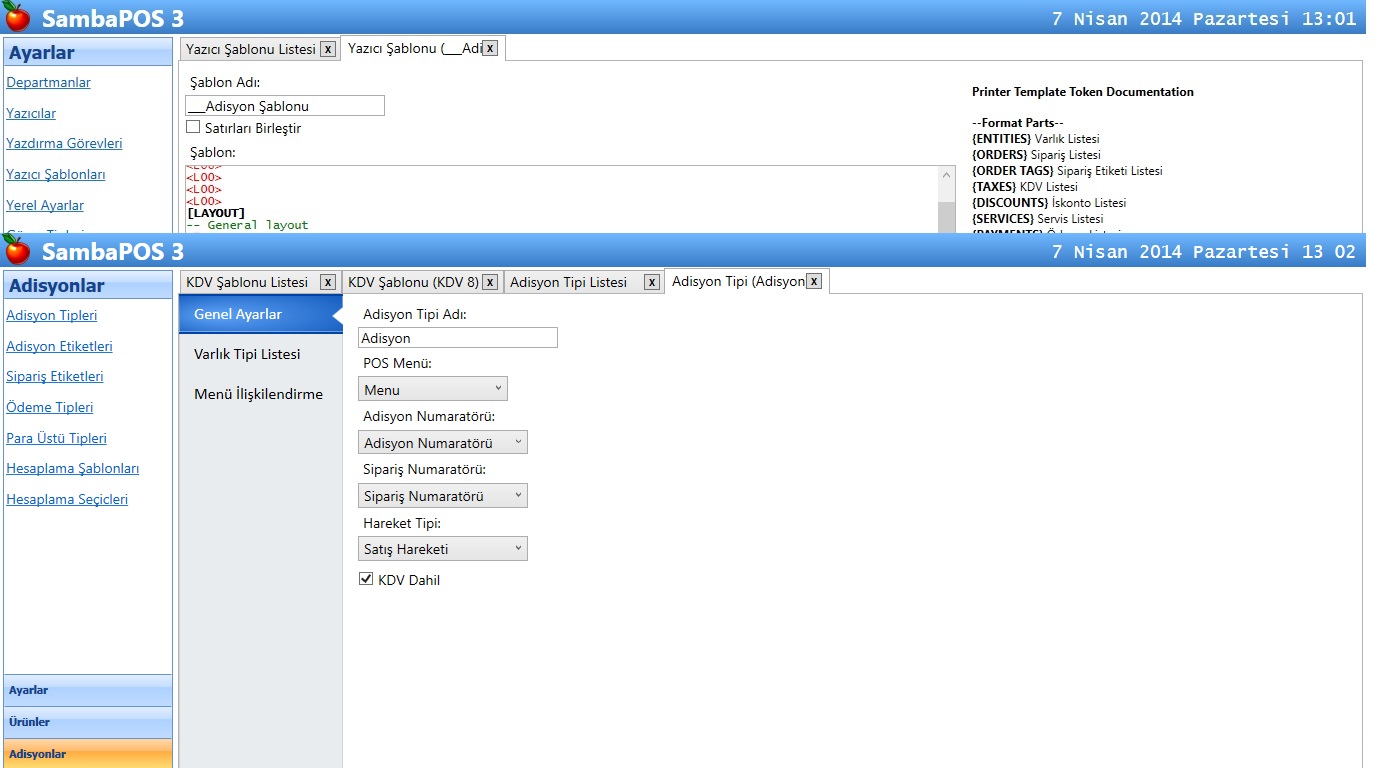This screenshot has width=1380, height=768.
Task: Open the Sipariş Numaratörü dropdown
Action: coord(442,495)
